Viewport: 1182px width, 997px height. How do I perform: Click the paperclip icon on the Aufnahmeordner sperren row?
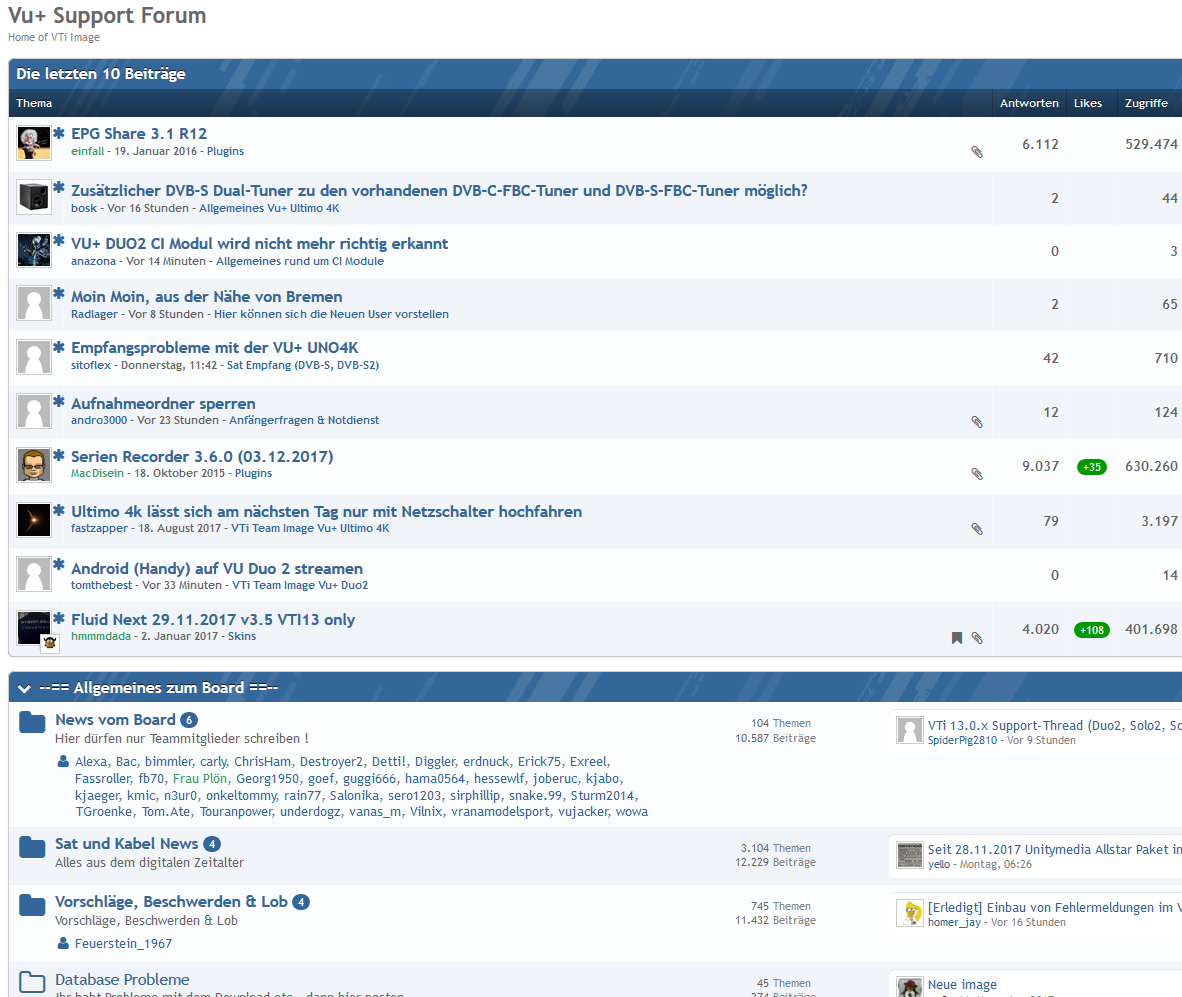click(977, 422)
